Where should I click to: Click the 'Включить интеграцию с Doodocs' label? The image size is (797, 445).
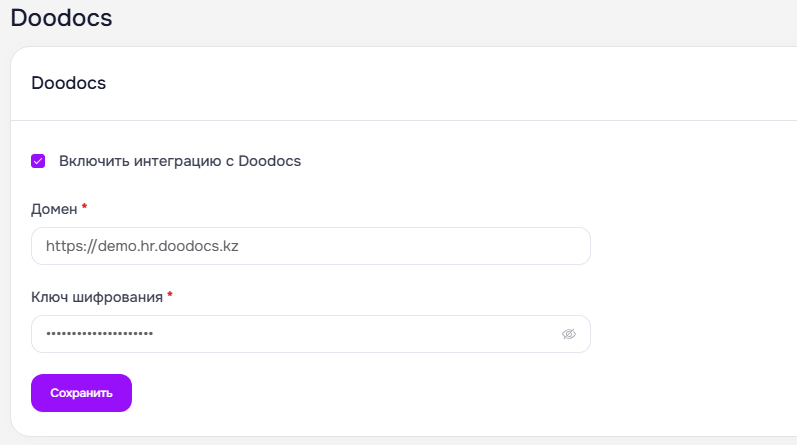(x=180, y=161)
